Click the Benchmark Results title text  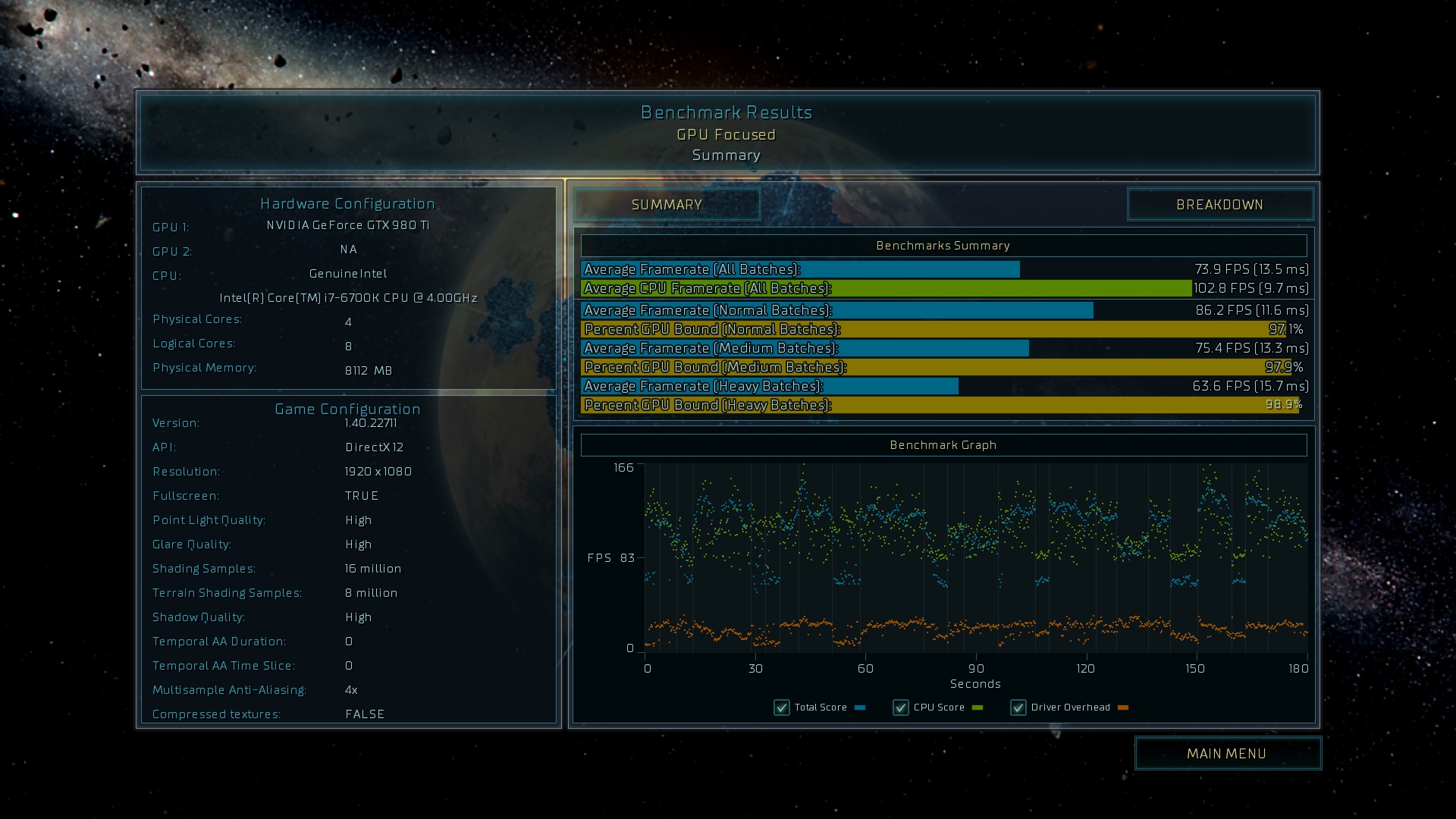coord(726,112)
